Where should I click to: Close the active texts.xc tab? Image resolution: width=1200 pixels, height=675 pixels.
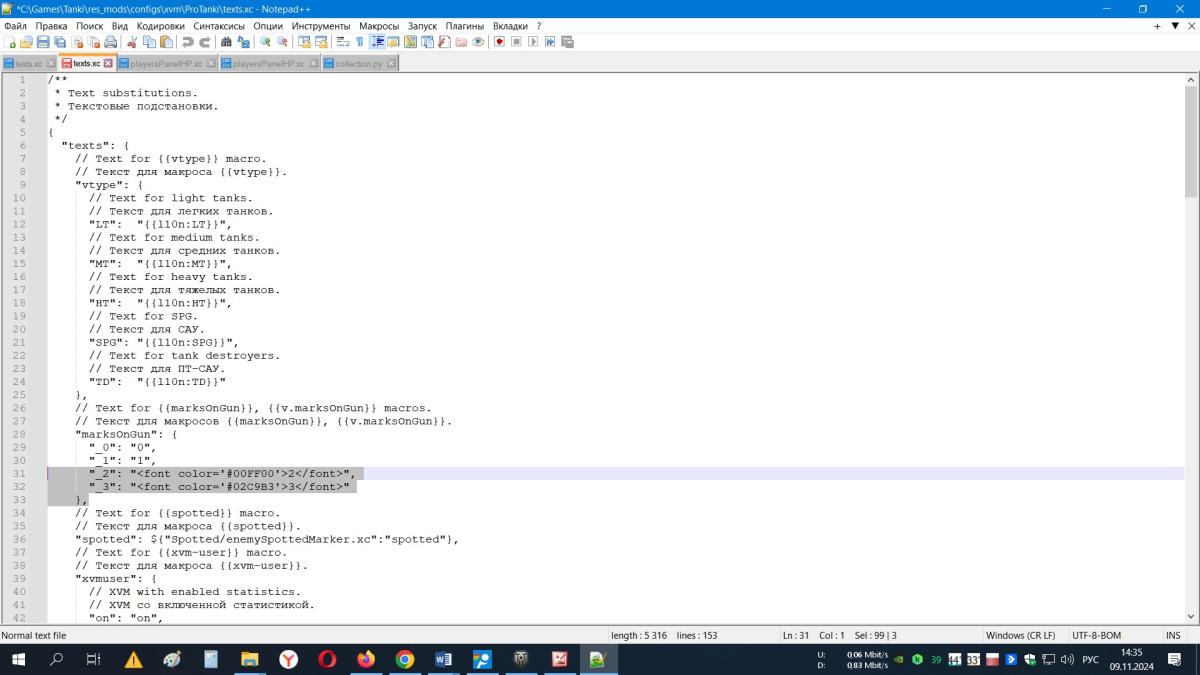click(x=108, y=63)
